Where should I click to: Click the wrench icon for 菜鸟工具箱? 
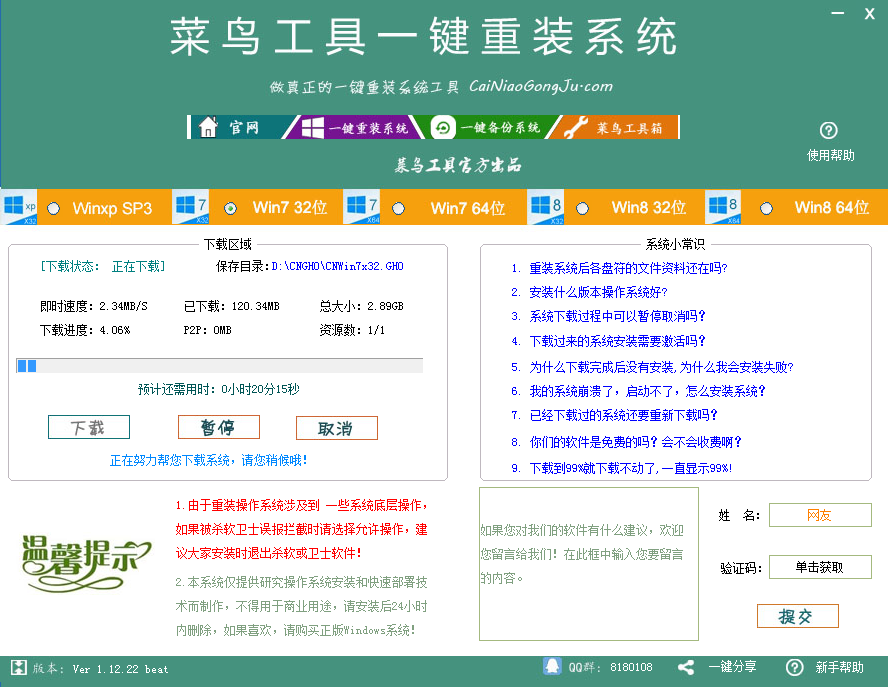[575, 127]
